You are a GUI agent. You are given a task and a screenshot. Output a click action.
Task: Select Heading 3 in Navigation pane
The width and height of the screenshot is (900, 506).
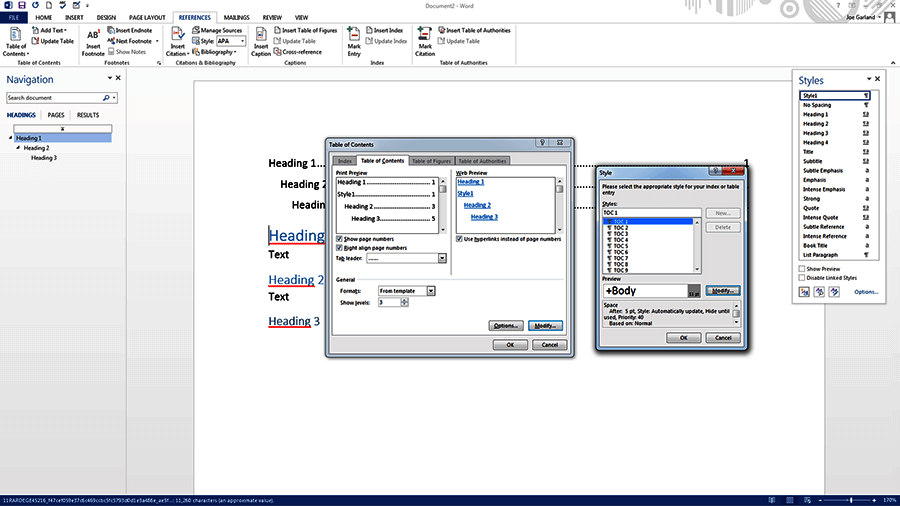[x=44, y=158]
